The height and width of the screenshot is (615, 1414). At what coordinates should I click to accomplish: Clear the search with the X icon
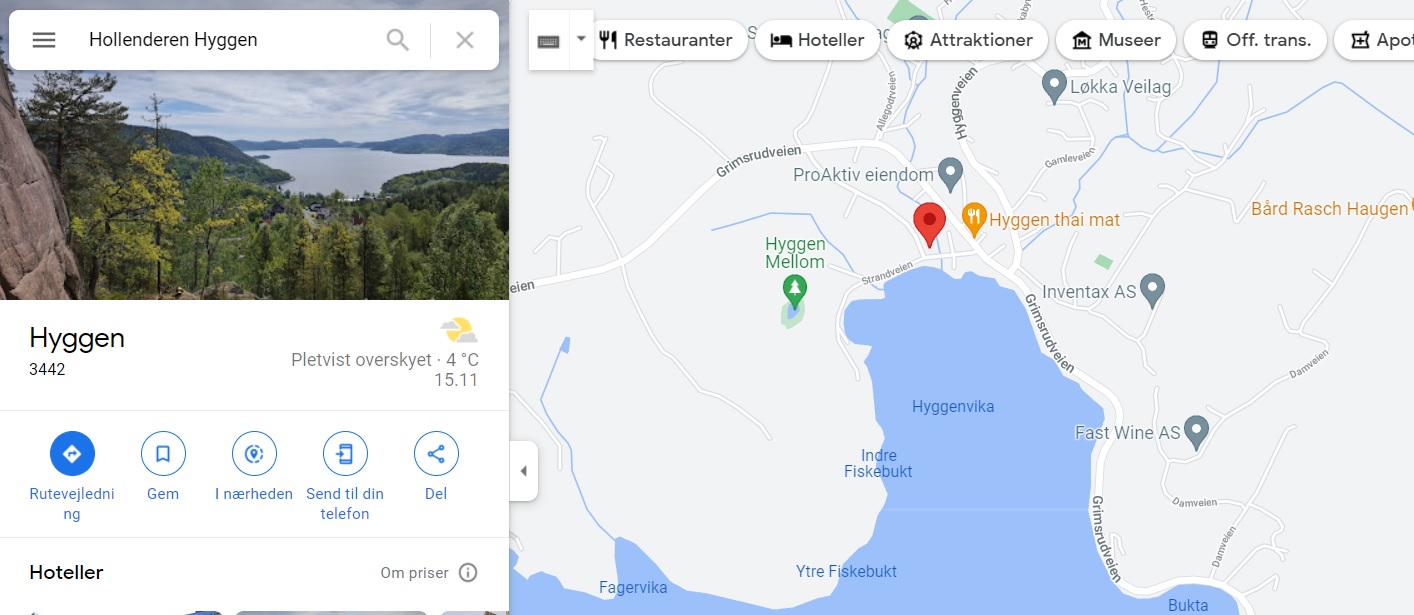[x=465, y=40]
